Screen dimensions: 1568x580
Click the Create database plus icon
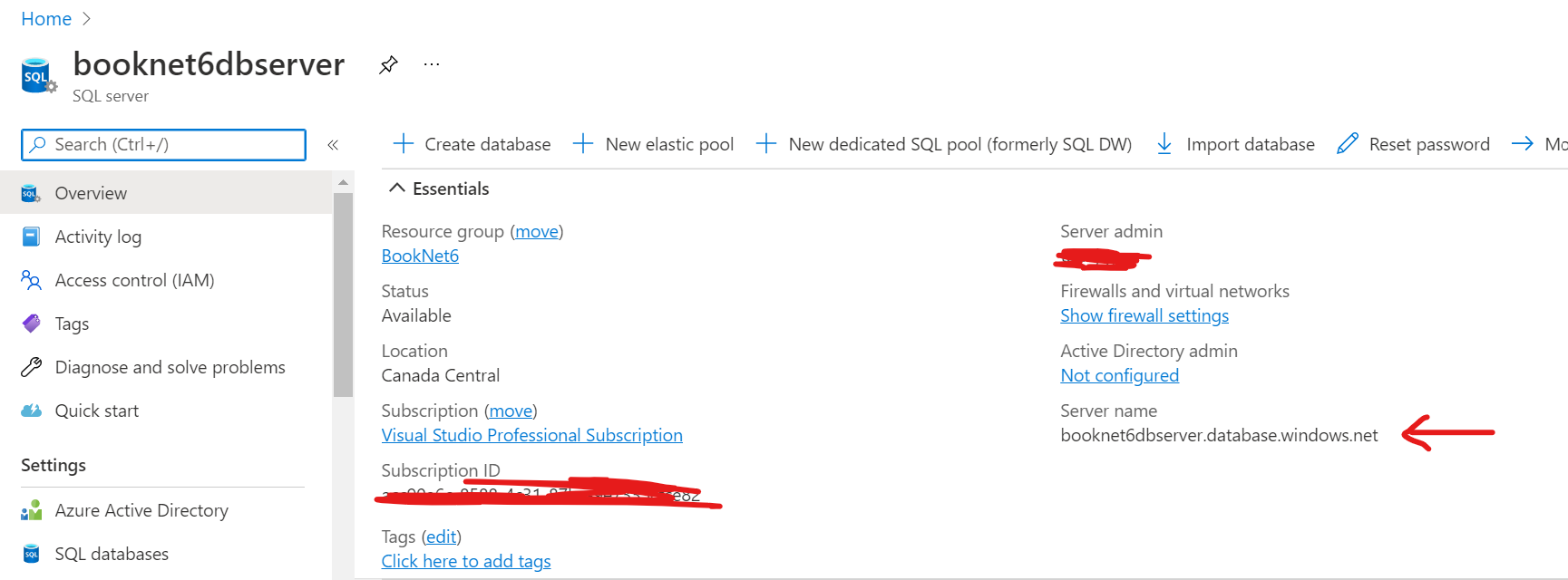[x=403, y=144]
